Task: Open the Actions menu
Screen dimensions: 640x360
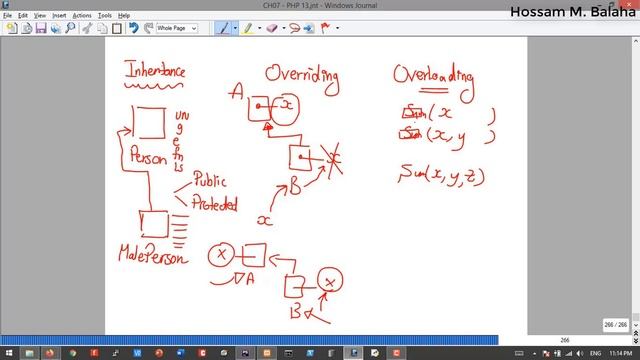Action: coord(82,16)
